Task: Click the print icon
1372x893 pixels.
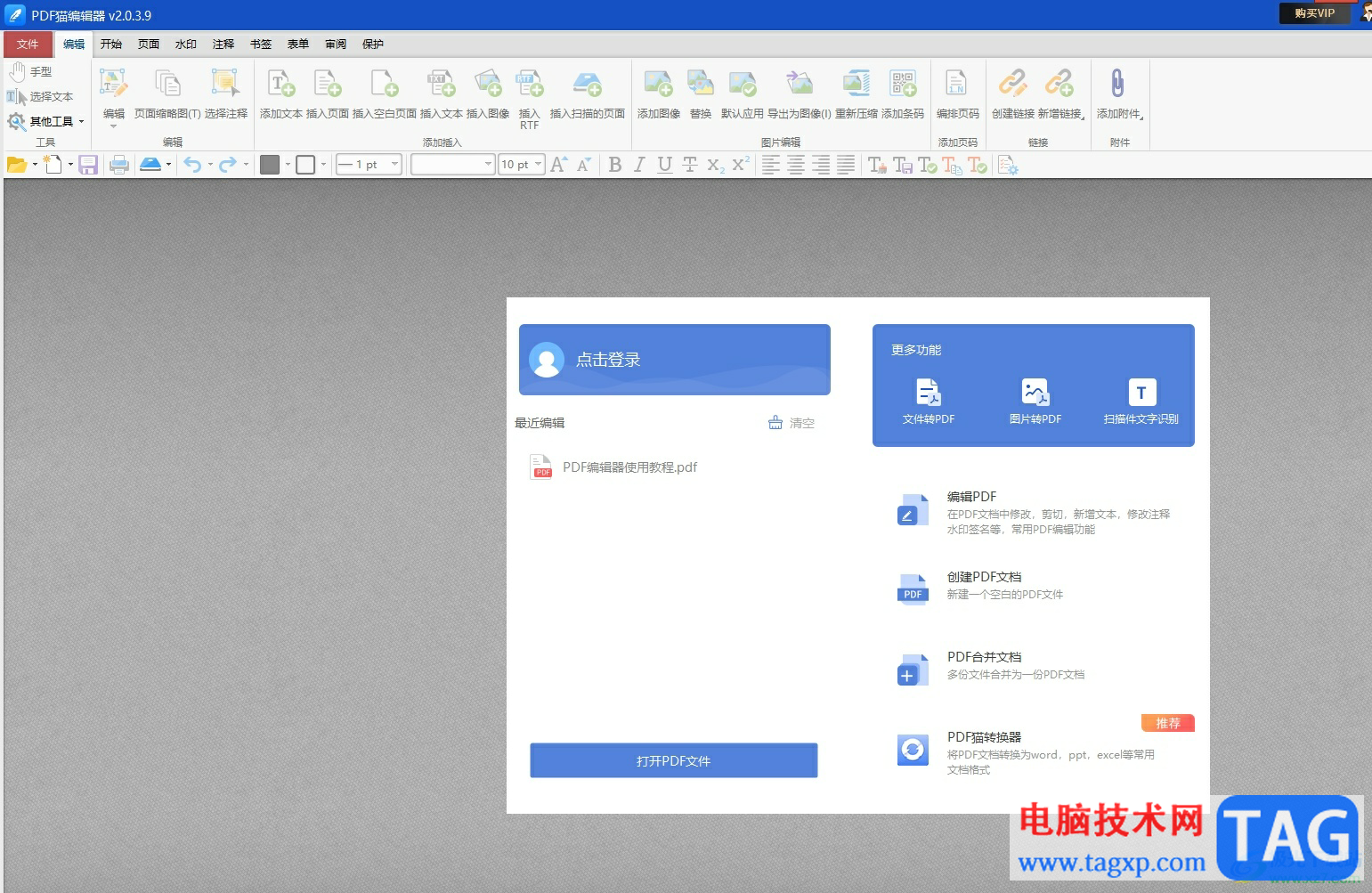Action: tap(119, 165)
